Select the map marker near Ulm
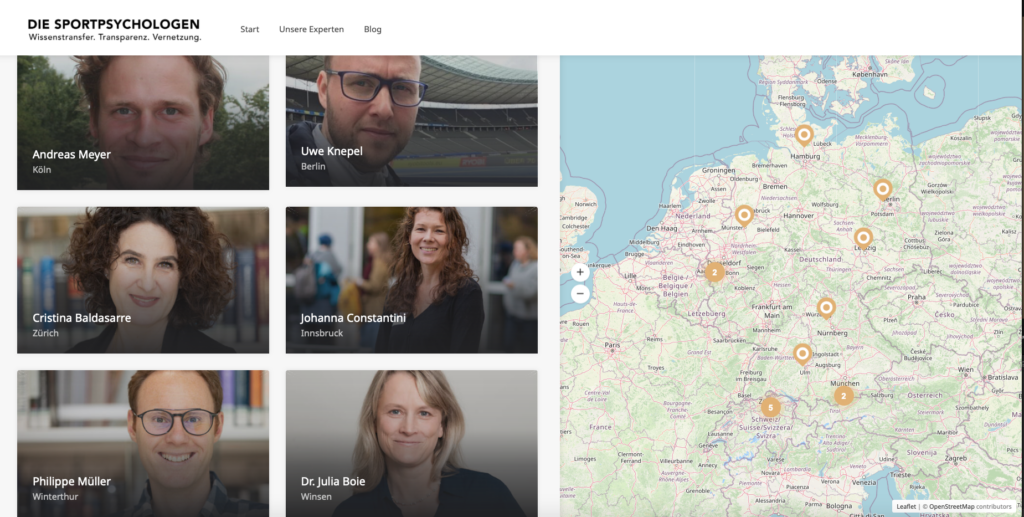The height and width of the screenshot is (517, 1024). [802, 352]
